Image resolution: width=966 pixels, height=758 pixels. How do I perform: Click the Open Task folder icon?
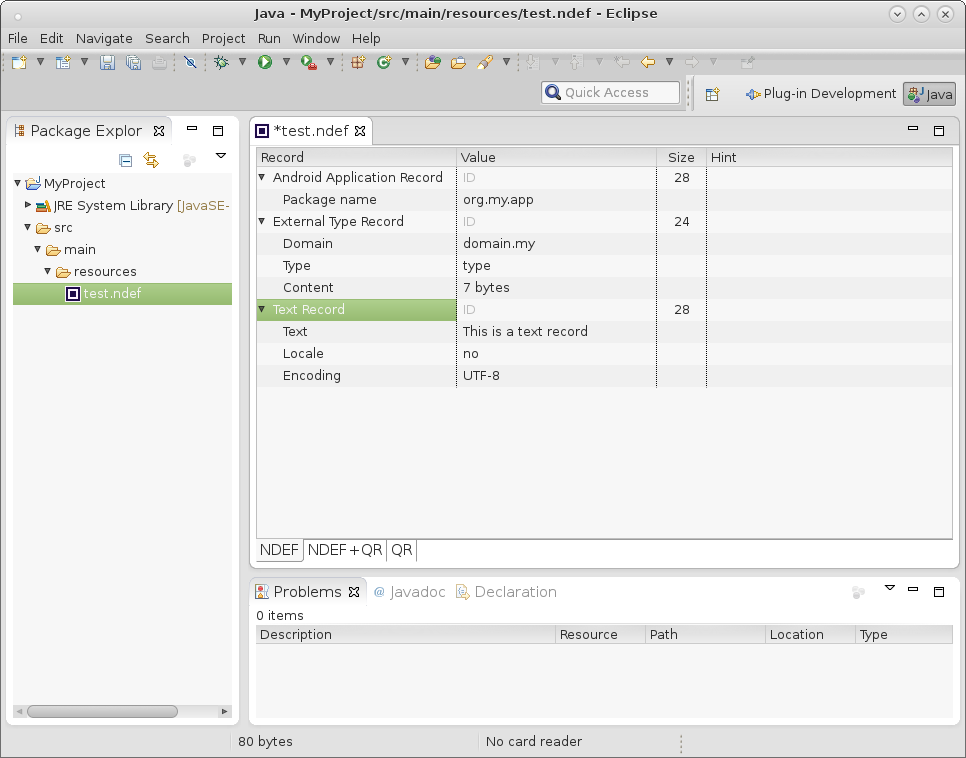pos(458,62)
